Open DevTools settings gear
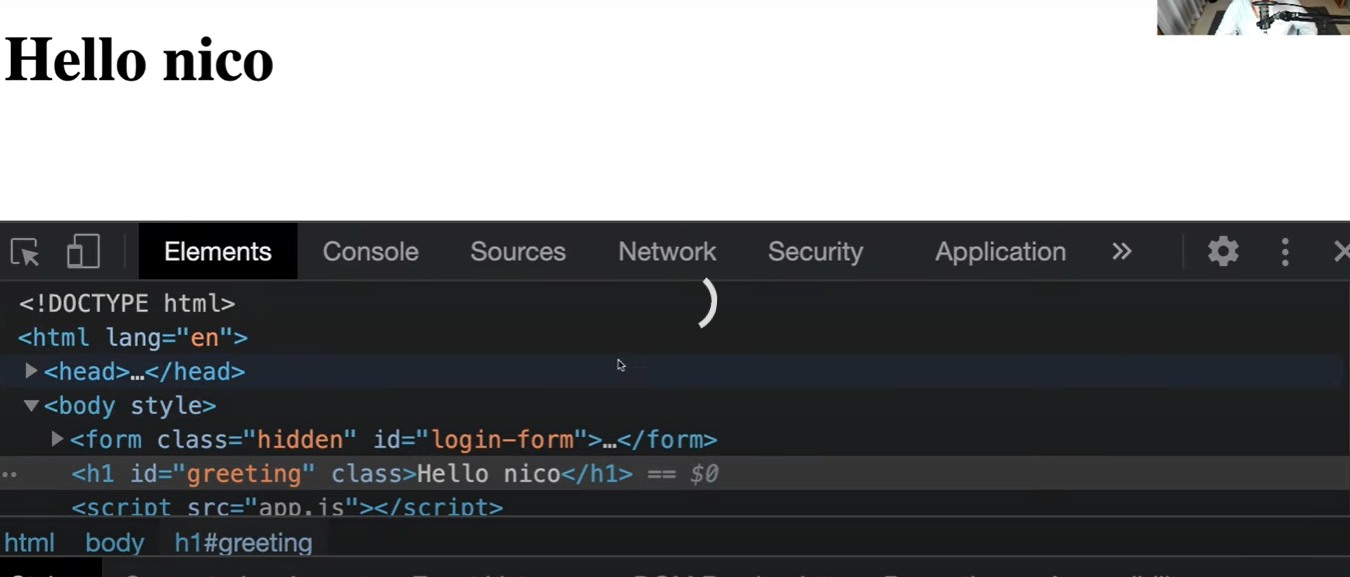This screenshot has height=577, width=1350. 1223,251
